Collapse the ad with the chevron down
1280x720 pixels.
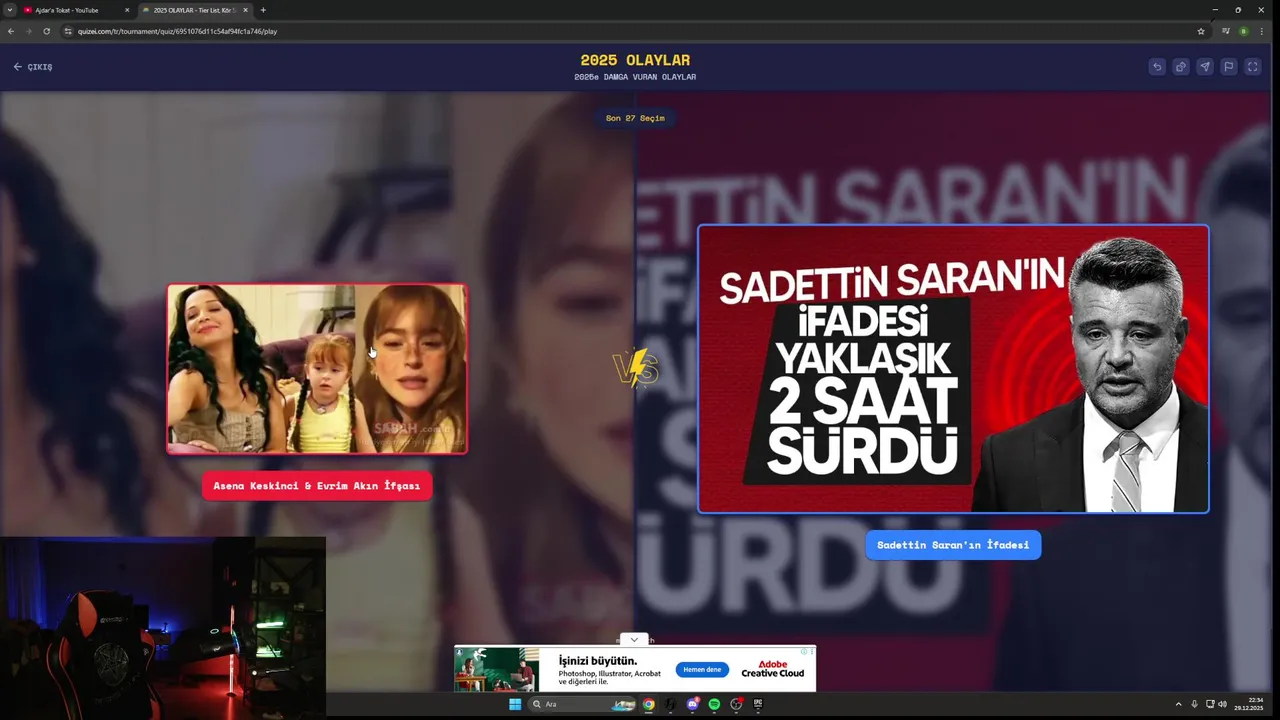[634, 640]
